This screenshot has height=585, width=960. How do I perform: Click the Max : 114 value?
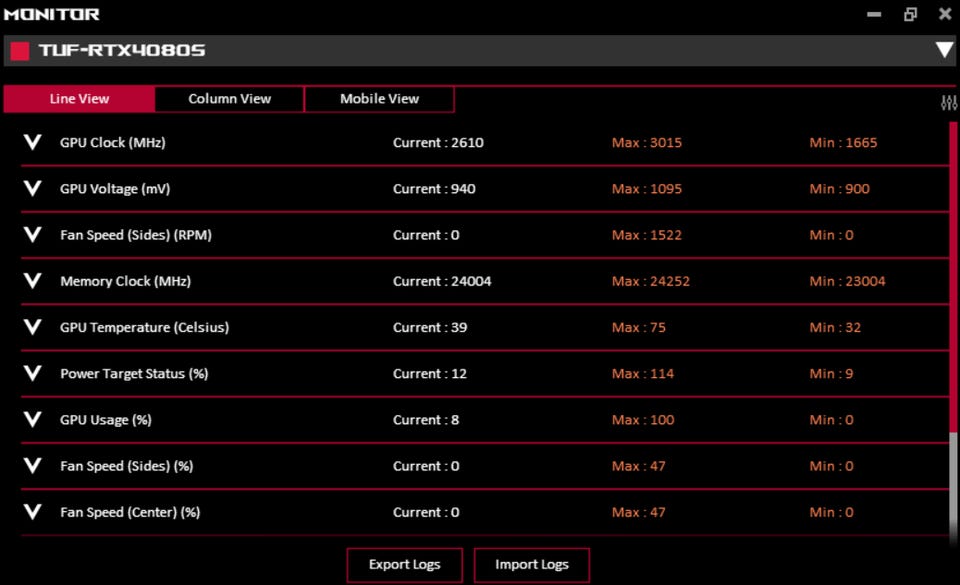(643, 373)
